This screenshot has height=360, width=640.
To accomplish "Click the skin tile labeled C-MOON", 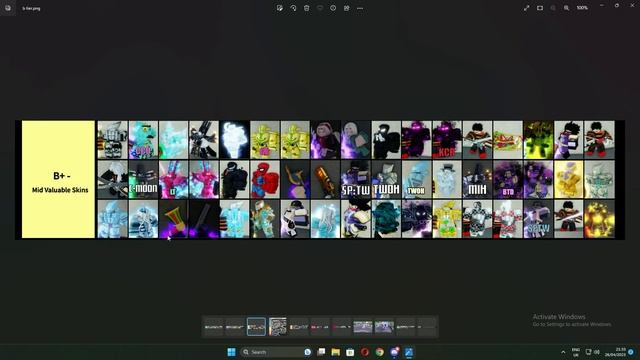I will 143,180.
